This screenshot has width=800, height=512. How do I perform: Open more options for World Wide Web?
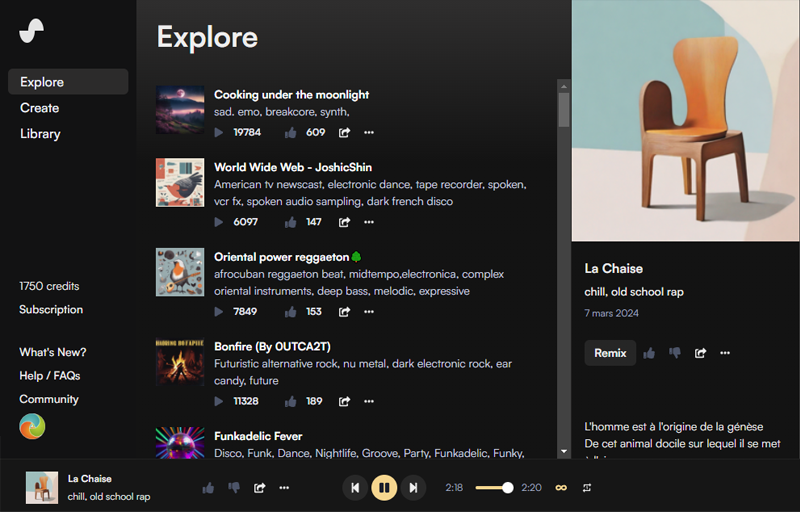pyautogui.click(x=369, y=222)
